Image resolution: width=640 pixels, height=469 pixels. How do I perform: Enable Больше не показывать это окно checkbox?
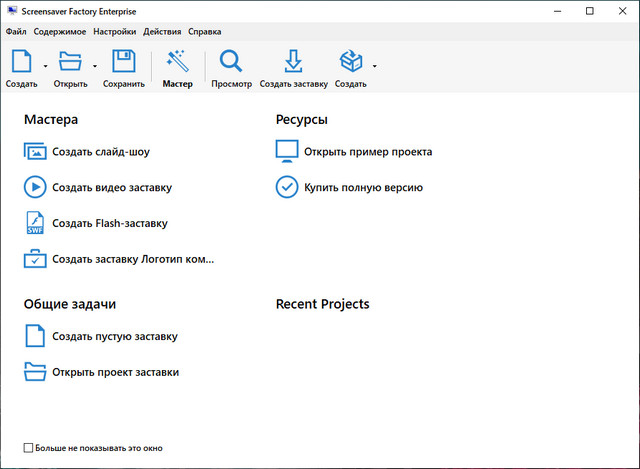pos(28,448)
